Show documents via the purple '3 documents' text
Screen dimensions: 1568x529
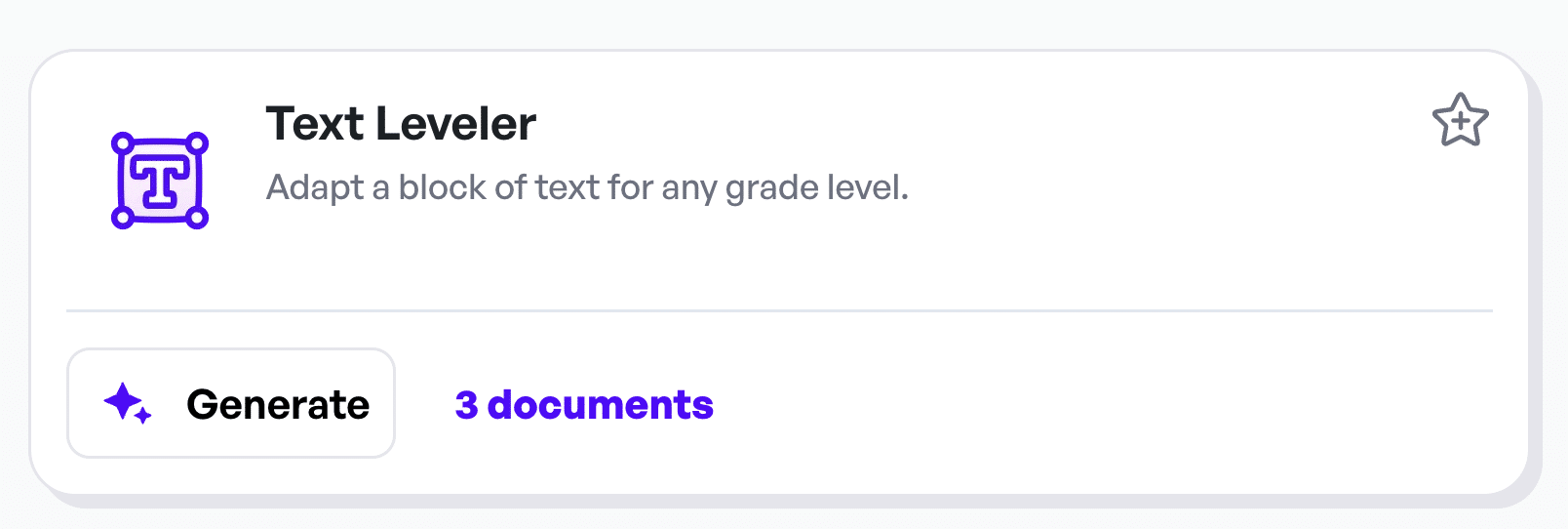click(x=584, y=405)
